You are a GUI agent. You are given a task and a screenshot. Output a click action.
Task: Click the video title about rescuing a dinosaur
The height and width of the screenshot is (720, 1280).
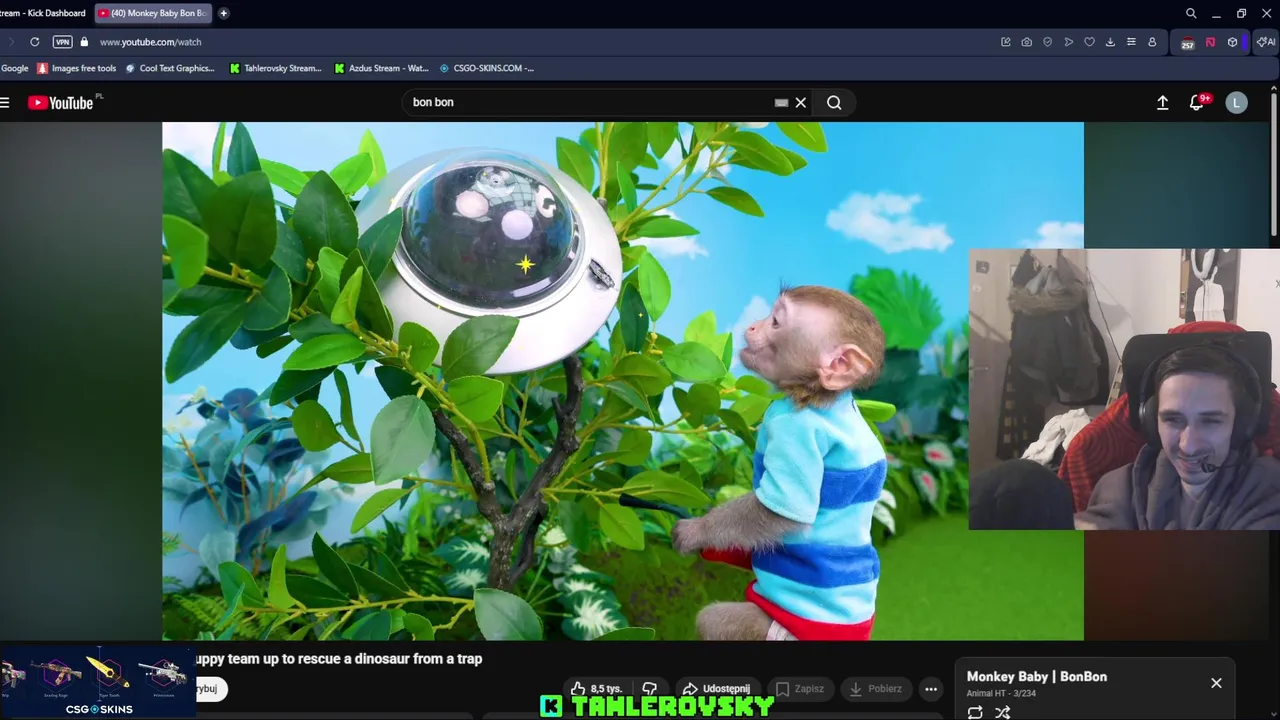point(338,659)
